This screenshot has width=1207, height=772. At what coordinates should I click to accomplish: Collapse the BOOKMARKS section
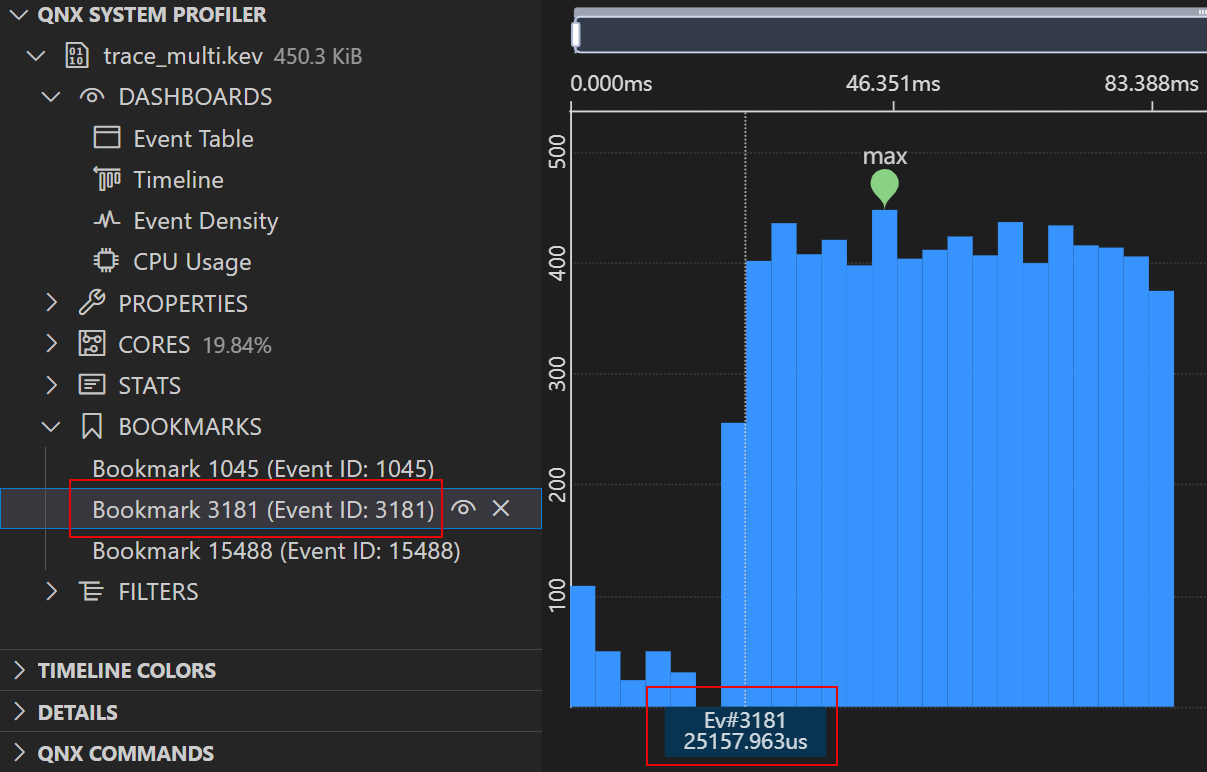pos(52,427)
